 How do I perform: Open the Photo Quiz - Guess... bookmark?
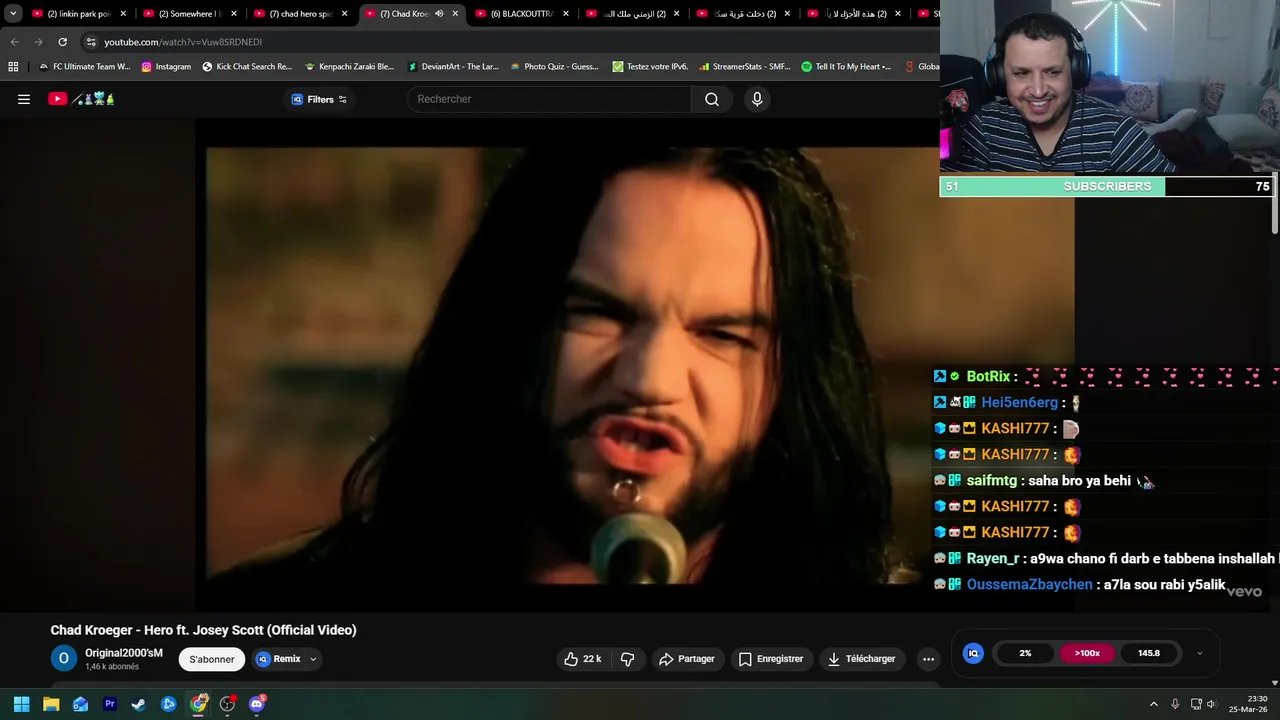point(554,66)
